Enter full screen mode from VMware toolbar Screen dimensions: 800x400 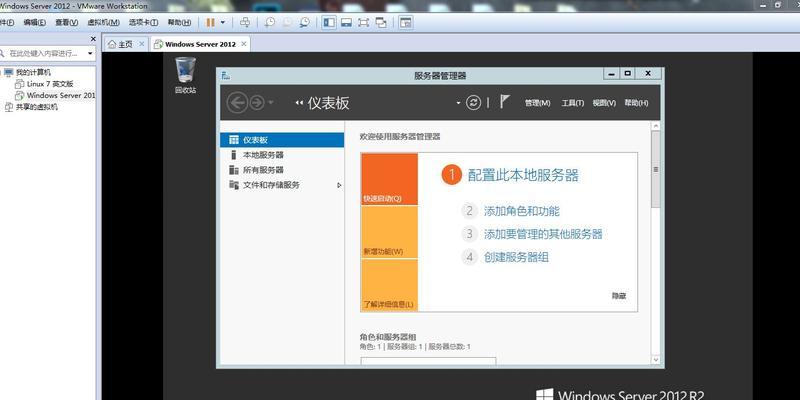pos(363,22)
